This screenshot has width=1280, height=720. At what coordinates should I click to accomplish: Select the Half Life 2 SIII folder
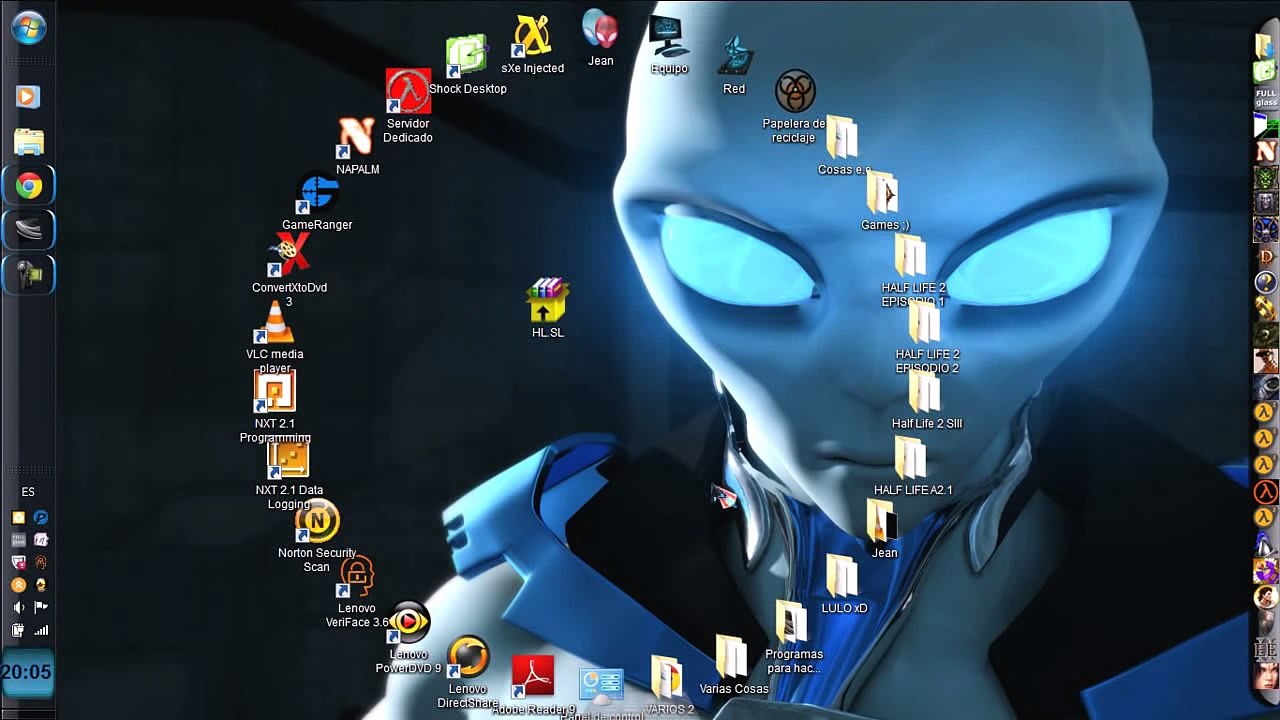925,392
